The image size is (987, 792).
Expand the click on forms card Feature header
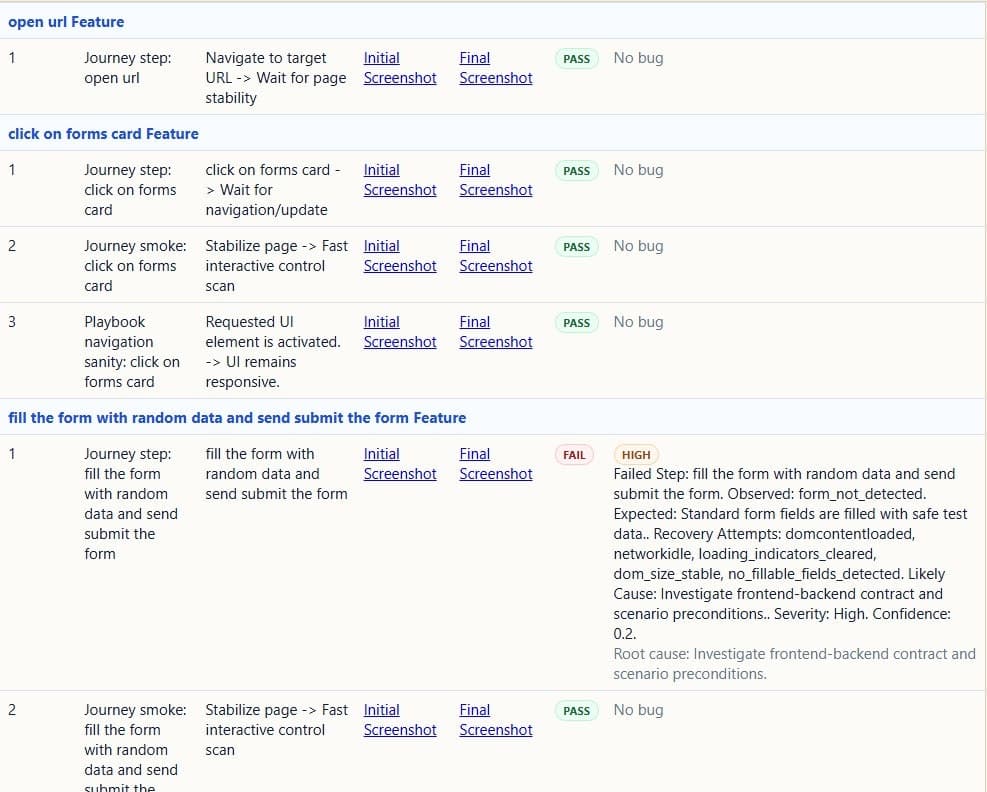pos(103,133)
